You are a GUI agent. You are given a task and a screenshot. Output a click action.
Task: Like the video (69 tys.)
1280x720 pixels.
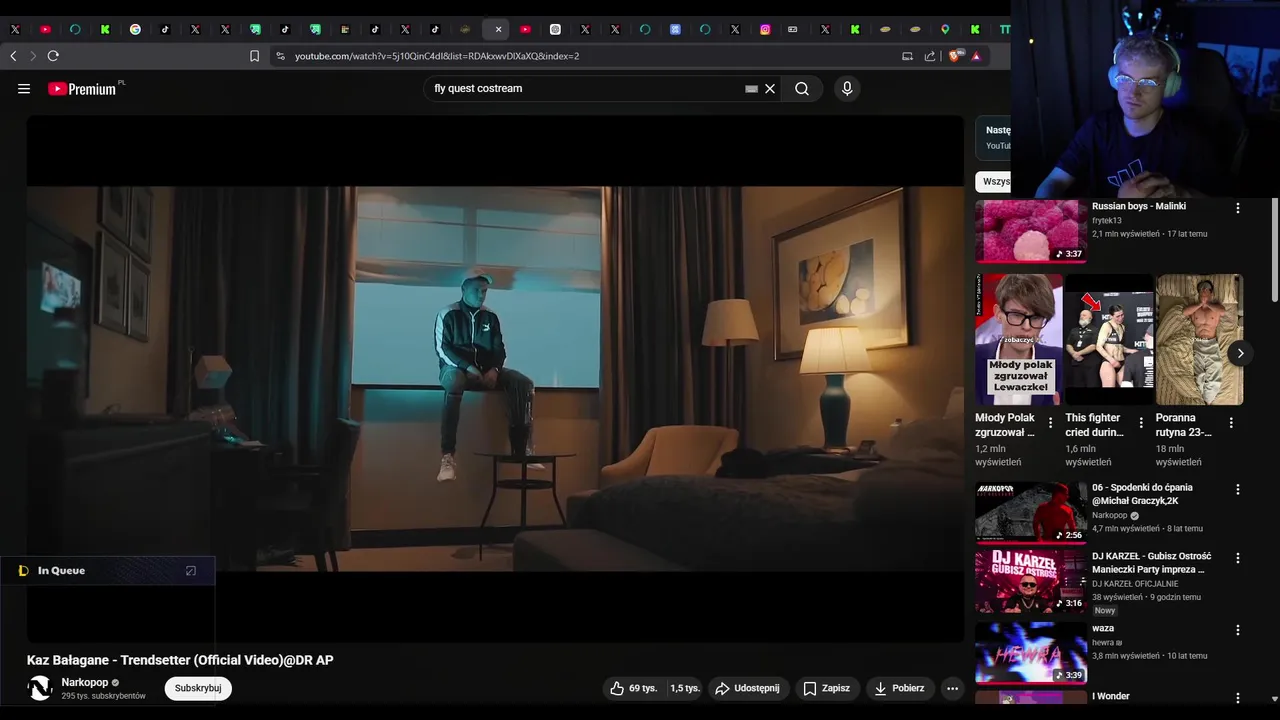coord(633,688)
